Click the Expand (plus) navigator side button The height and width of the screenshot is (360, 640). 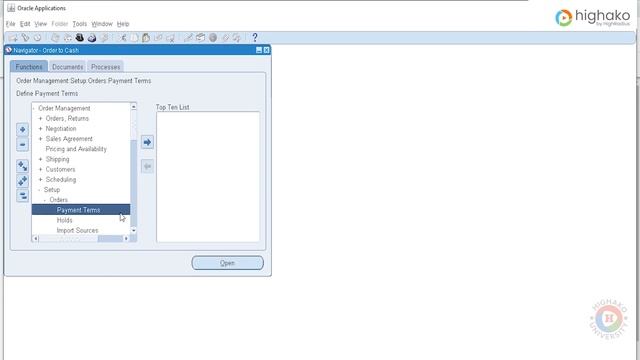coord(22,130)
